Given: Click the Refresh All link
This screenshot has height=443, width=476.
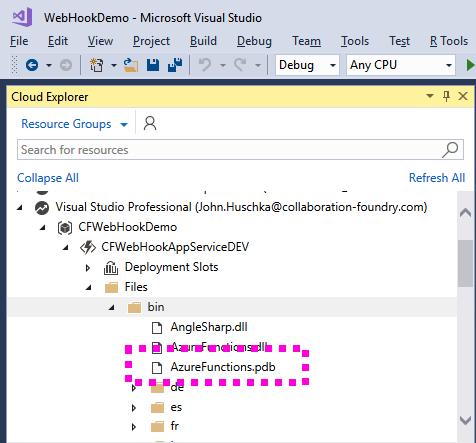Looking at the screenshot, I should pos(437,178).
